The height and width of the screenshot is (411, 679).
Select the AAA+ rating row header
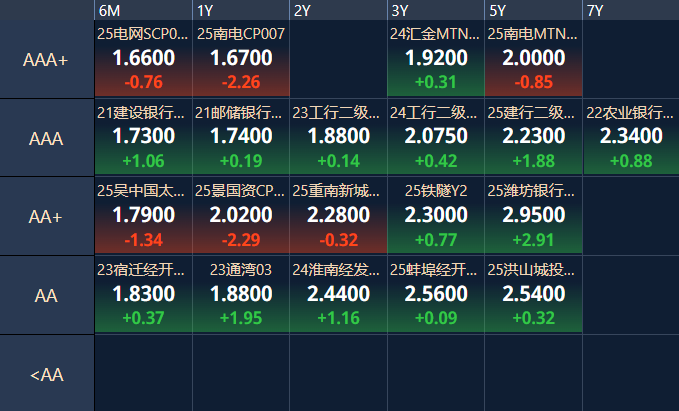[x=47, y=59]
